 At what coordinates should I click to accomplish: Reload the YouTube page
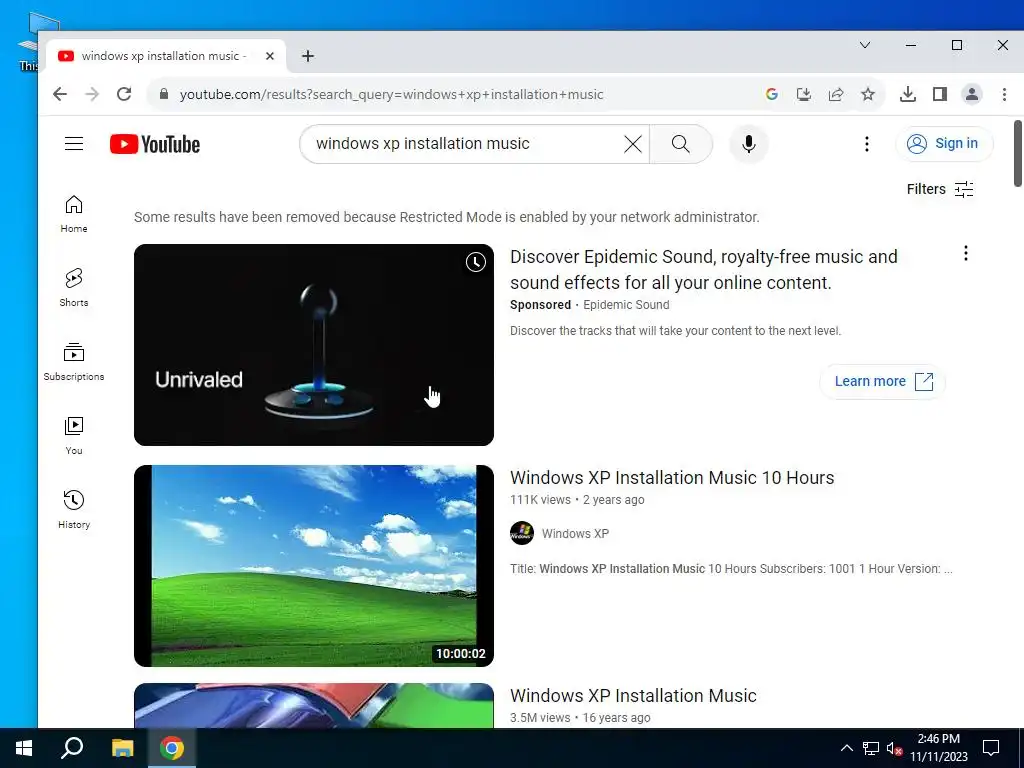tap(124, 94)
